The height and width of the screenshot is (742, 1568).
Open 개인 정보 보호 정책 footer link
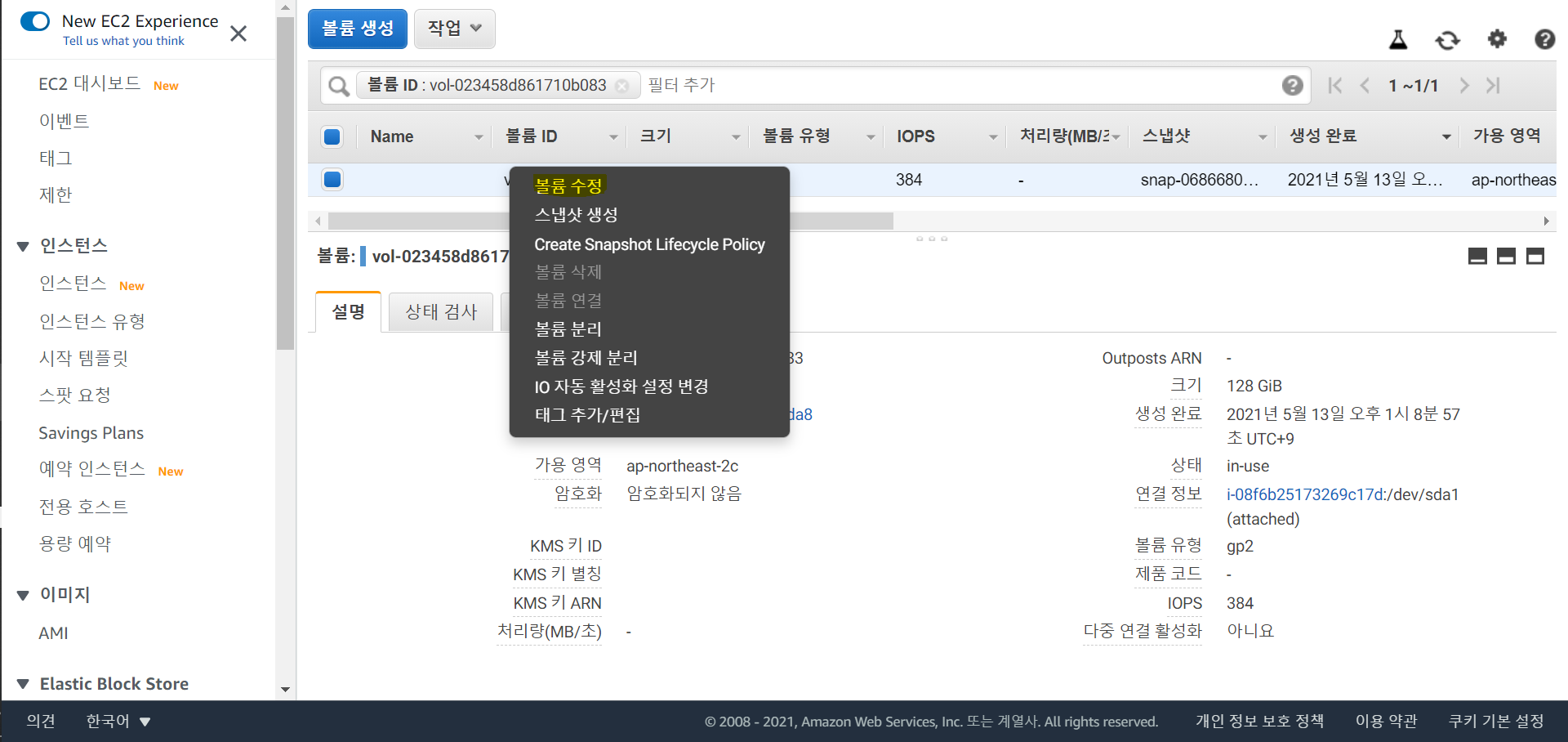[1260, 722]
